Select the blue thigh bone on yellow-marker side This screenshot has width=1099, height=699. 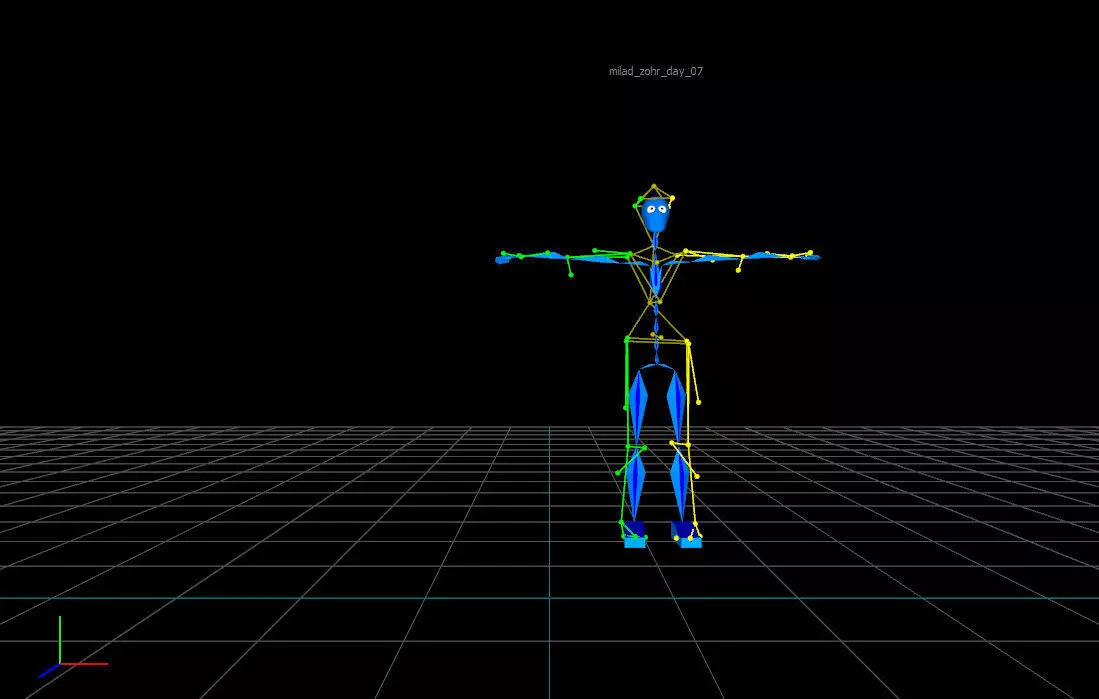coord(676,405)
